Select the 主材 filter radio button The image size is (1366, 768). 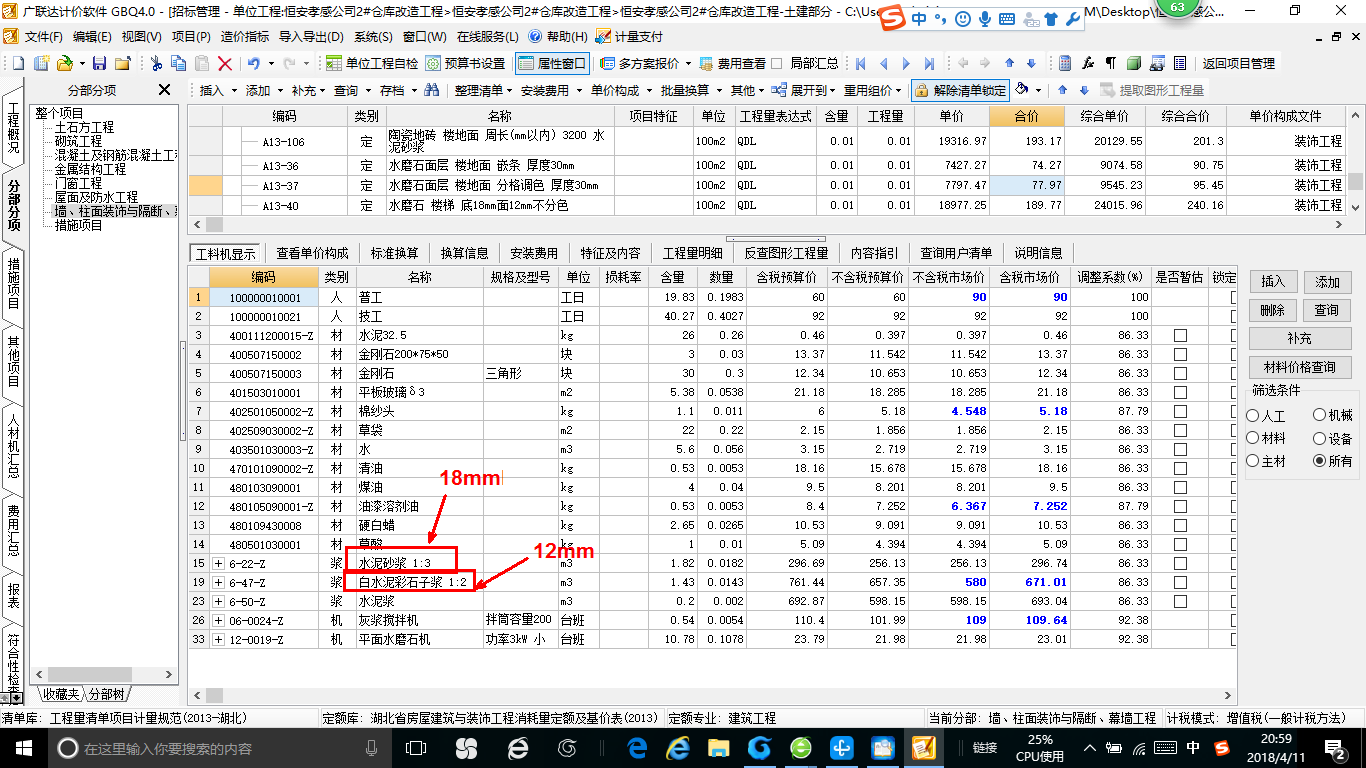pyautogui.click(x=1253, y=461)
